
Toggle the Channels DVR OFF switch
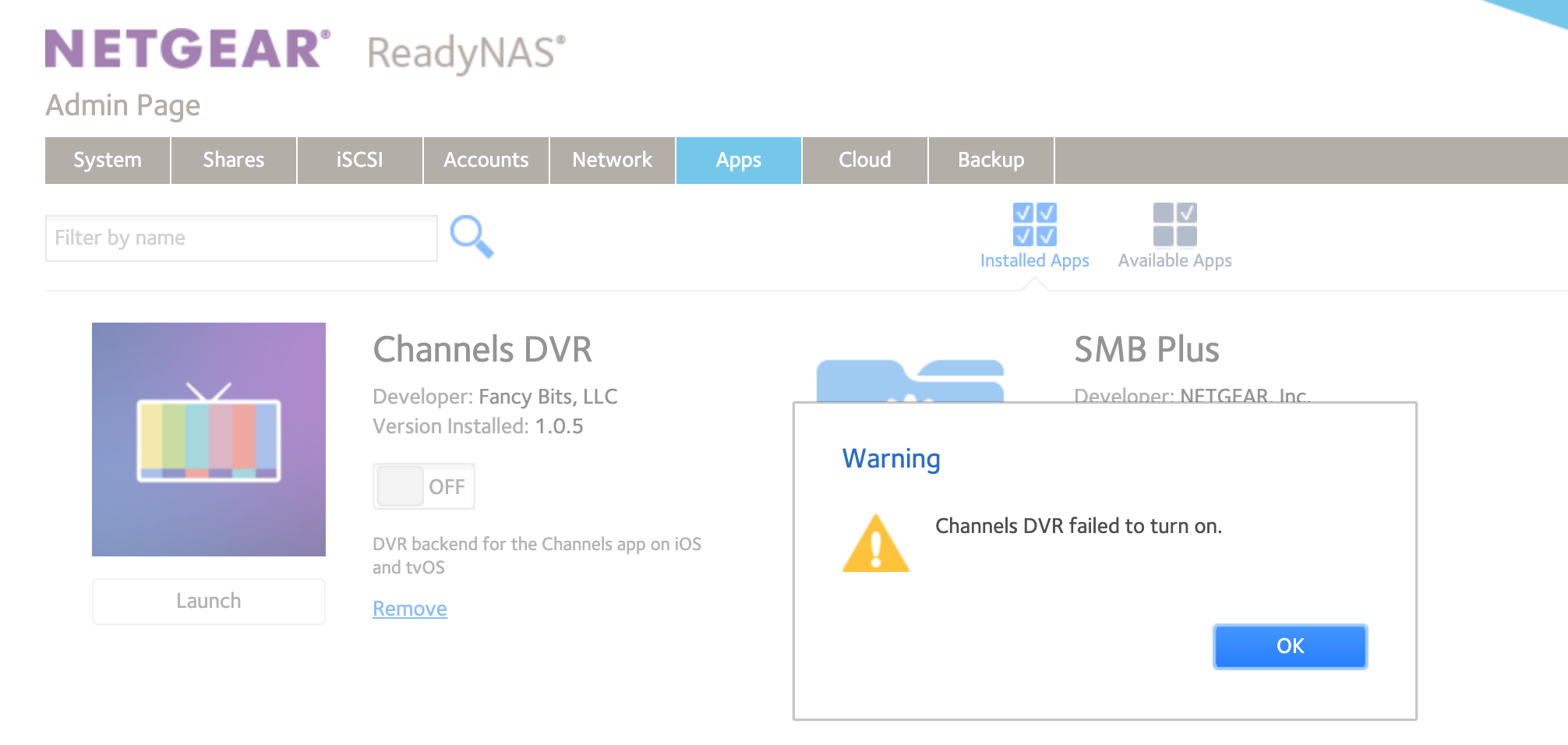tap(424, 486)
